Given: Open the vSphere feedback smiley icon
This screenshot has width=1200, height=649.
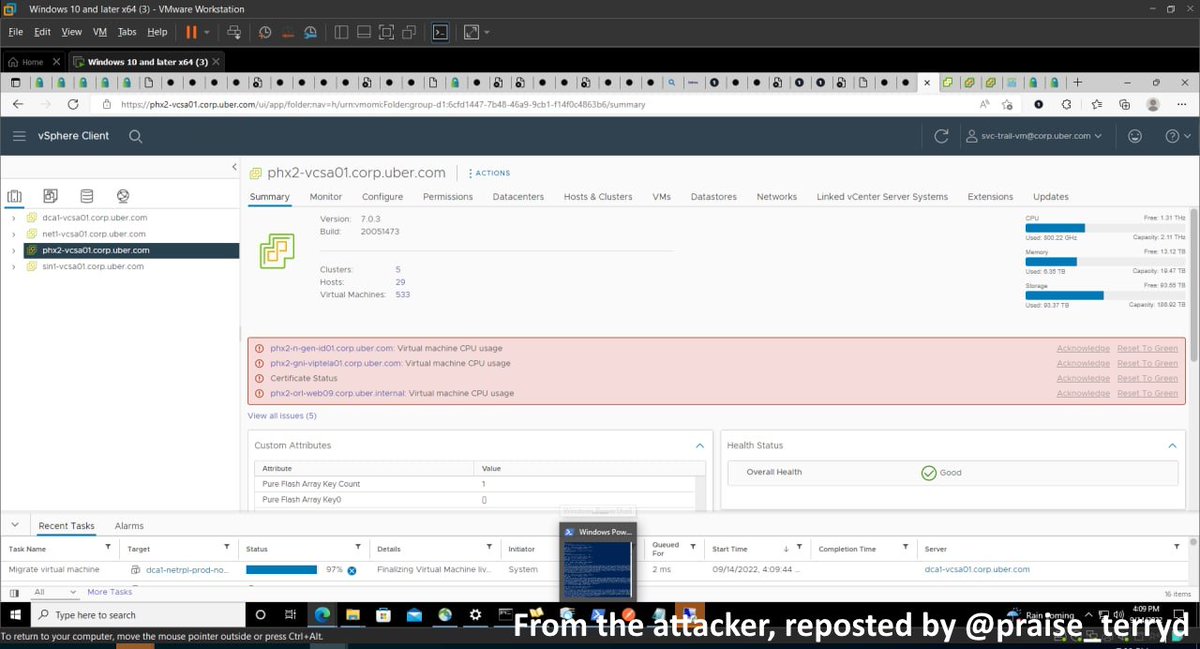Looking at the screenshot, I should [x=1134, y=136].
